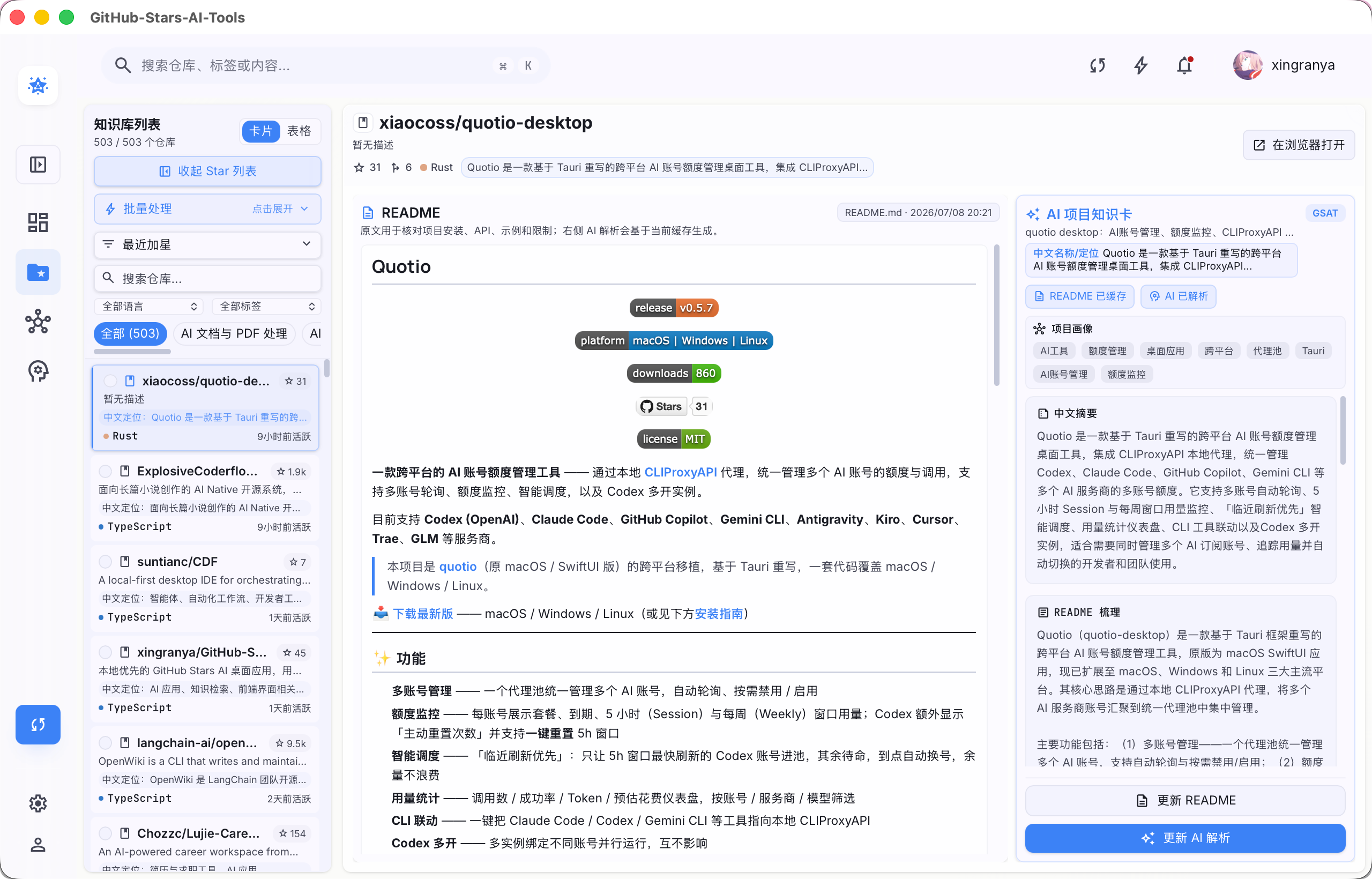1372x879 pixels.
Task: Toggle the sidebar panel collapse icon
Action: (x=38, y=165)
